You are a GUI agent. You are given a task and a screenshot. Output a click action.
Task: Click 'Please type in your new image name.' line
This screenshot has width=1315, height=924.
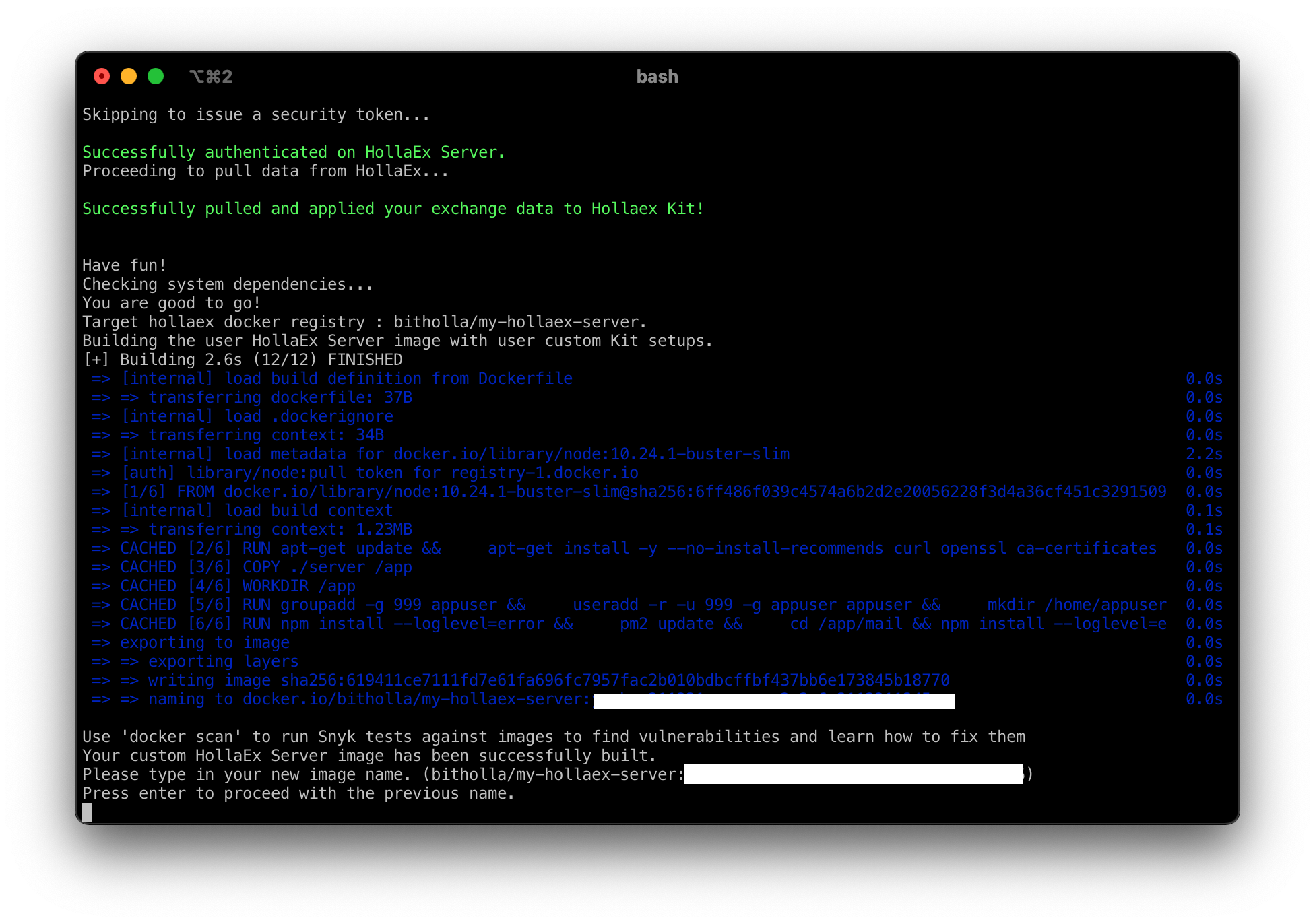click(558, 774)
